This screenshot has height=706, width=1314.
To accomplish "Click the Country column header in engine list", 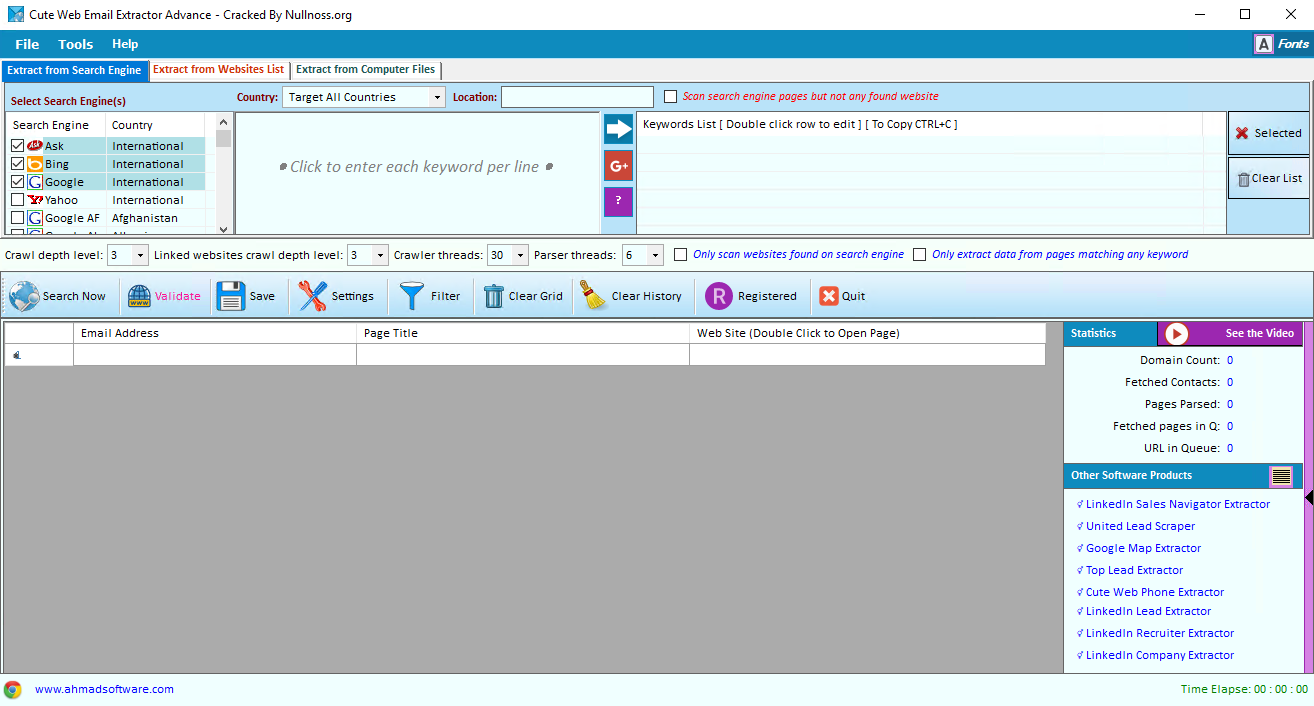I will (155, 125).
